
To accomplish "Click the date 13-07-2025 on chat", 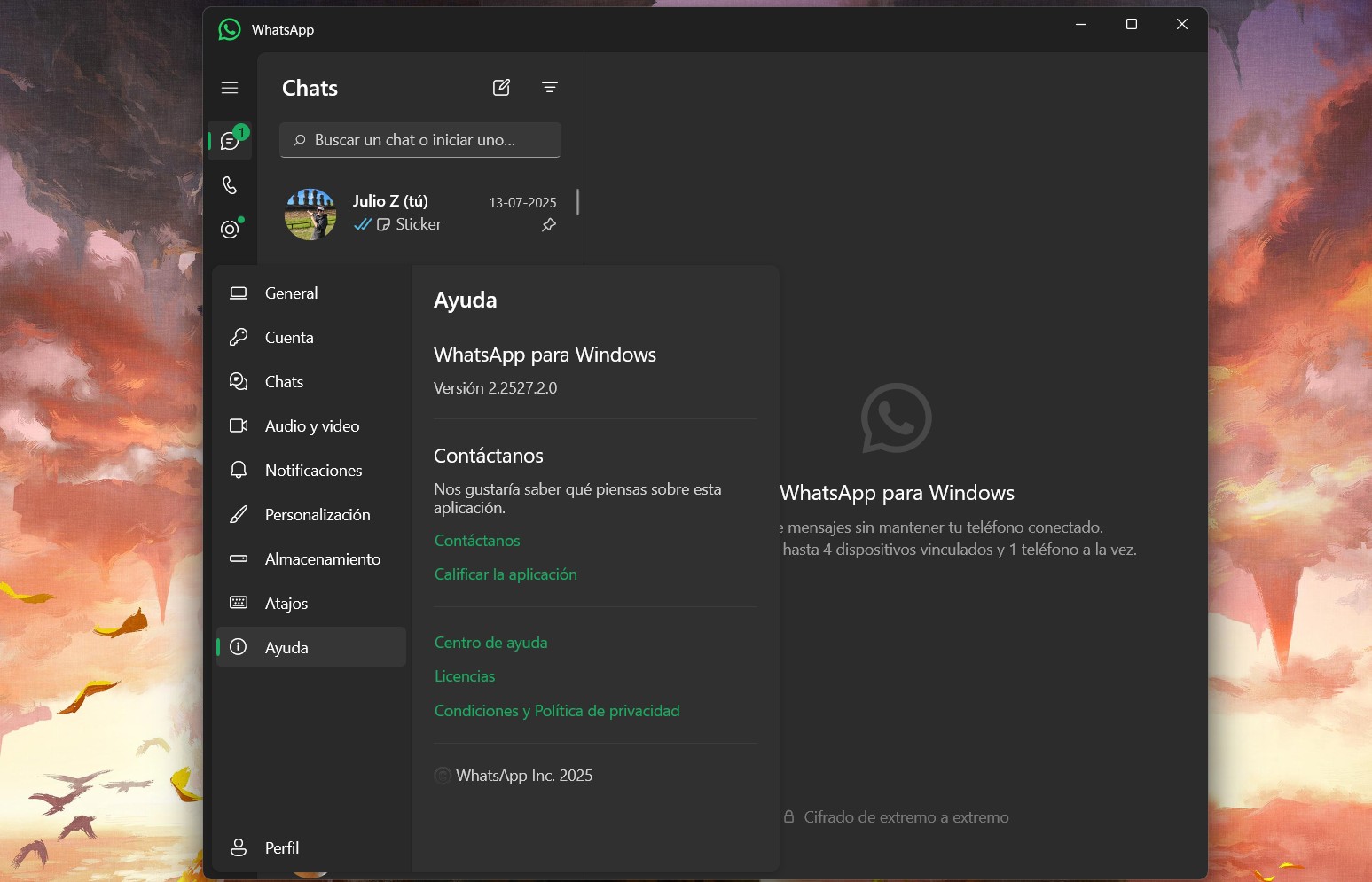I will click(522, 203).
